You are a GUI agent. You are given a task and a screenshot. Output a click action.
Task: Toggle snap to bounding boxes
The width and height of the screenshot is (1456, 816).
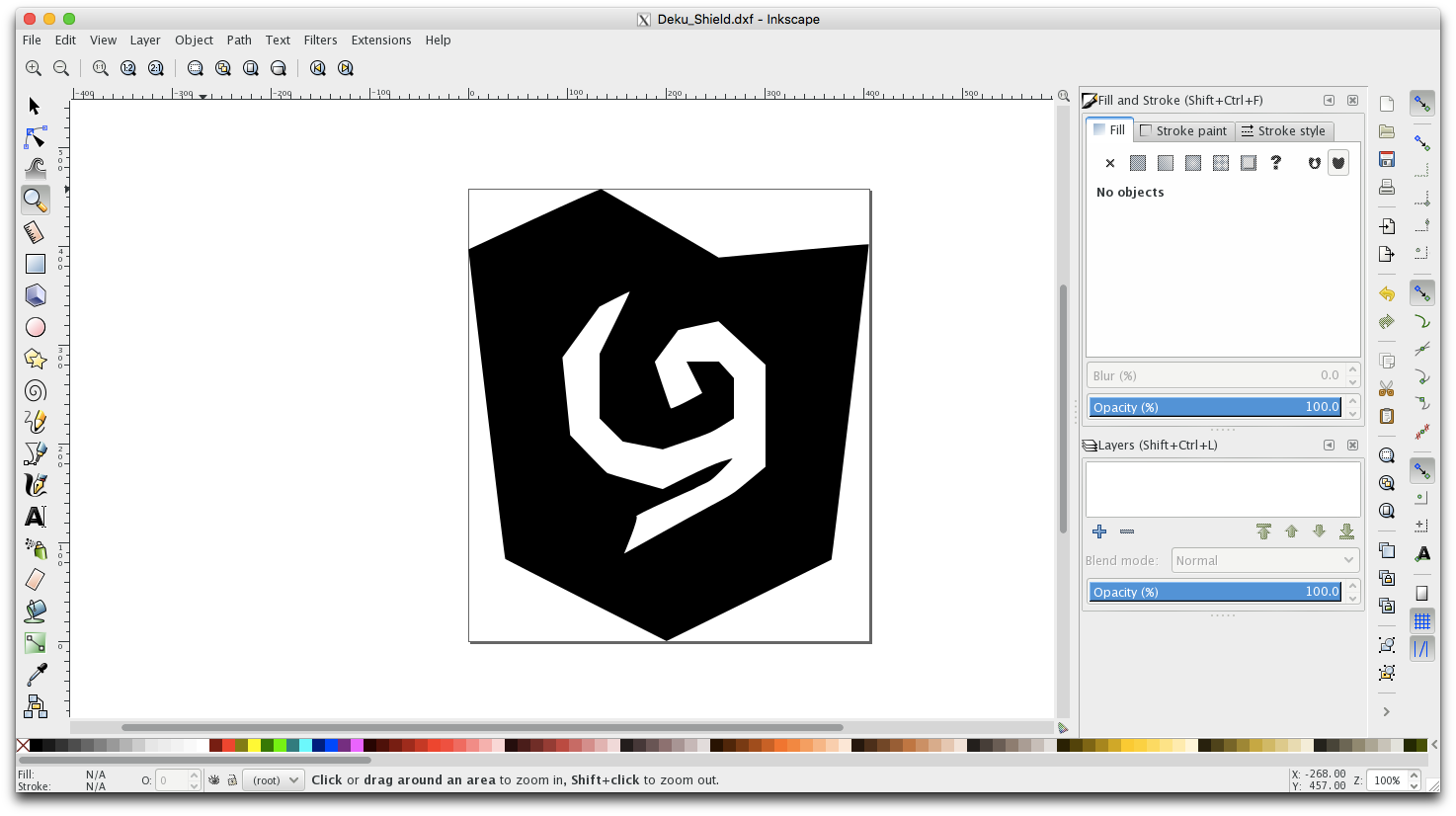[1422, 142]
